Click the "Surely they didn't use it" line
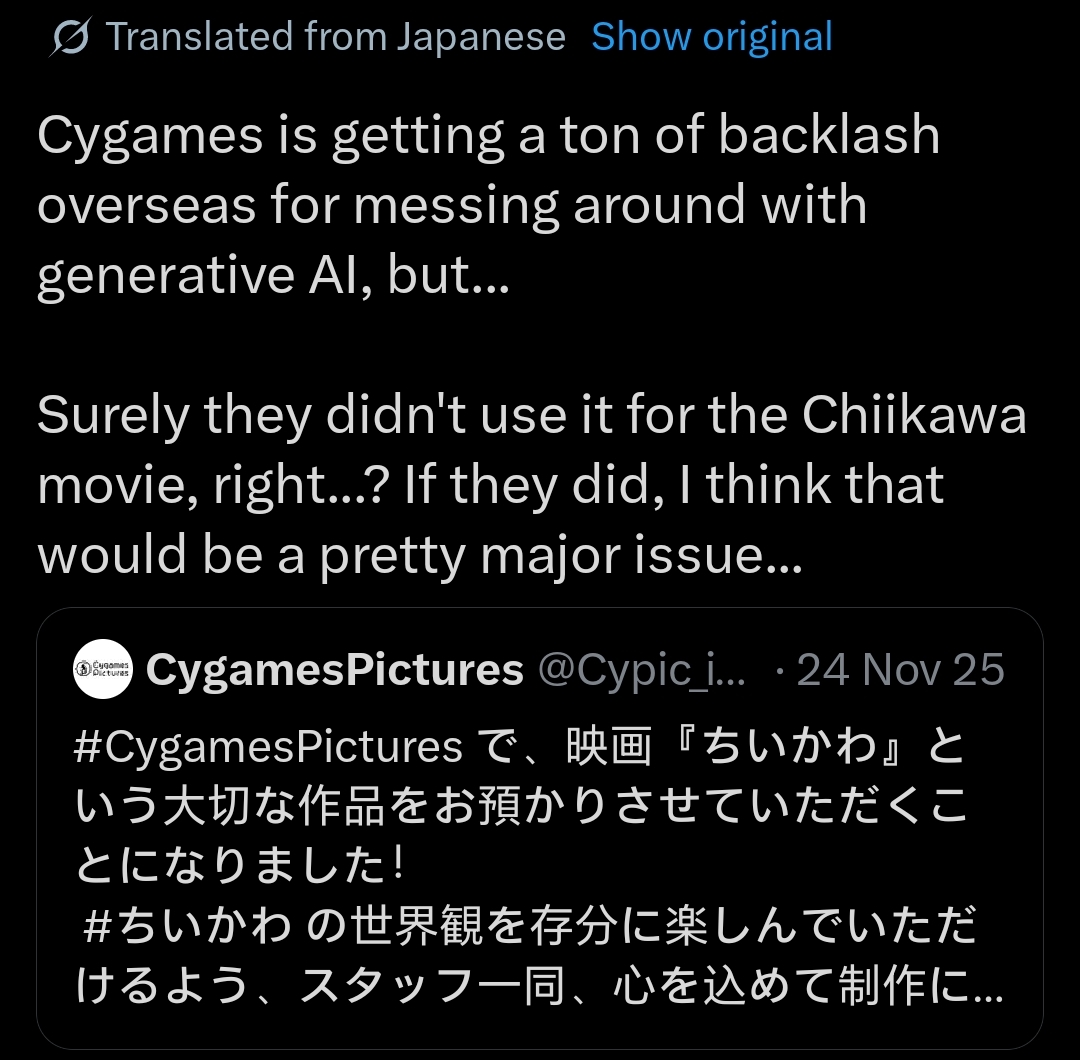 pos(532,416)
